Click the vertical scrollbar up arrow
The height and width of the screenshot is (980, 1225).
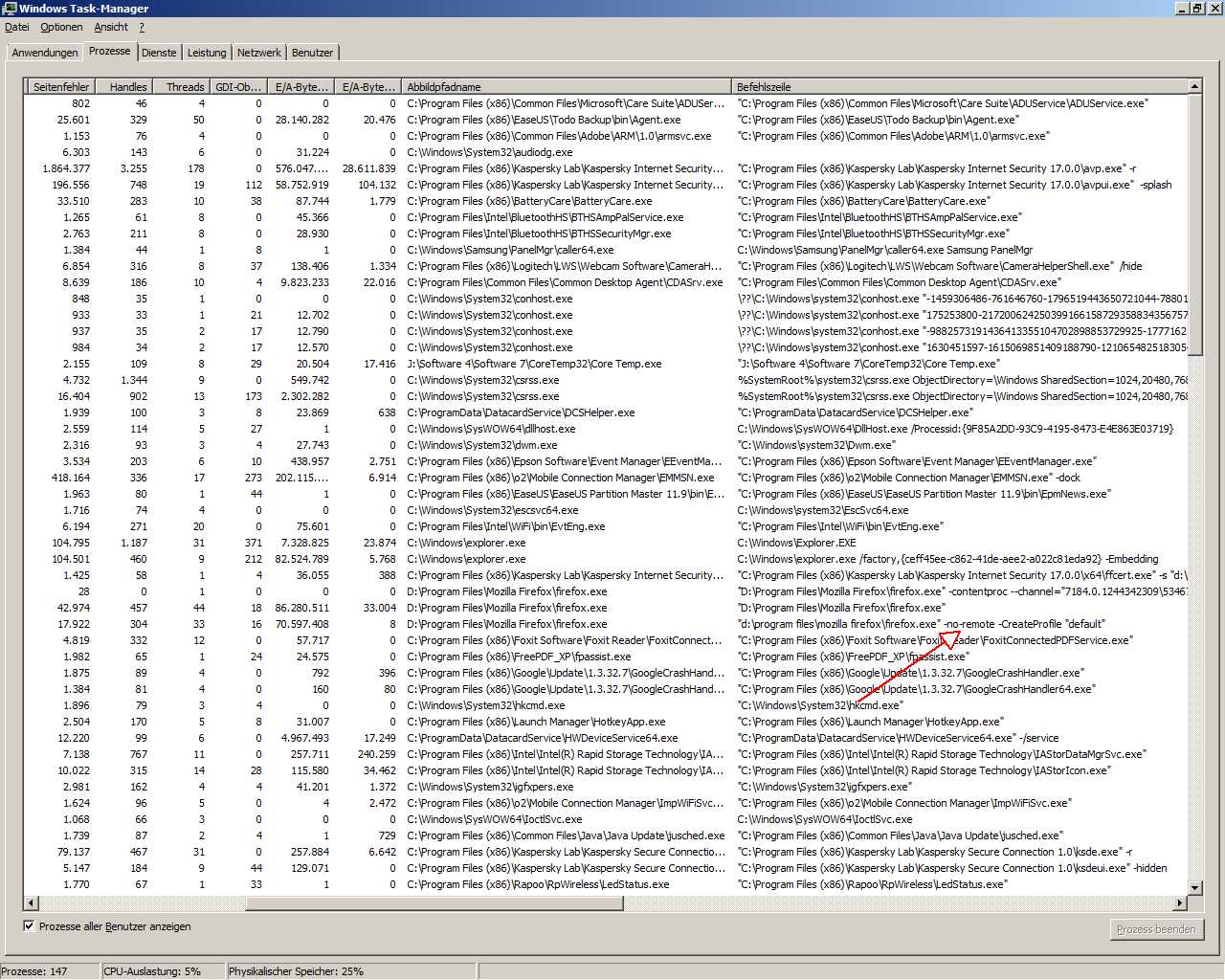click(x=1194, y=86)
